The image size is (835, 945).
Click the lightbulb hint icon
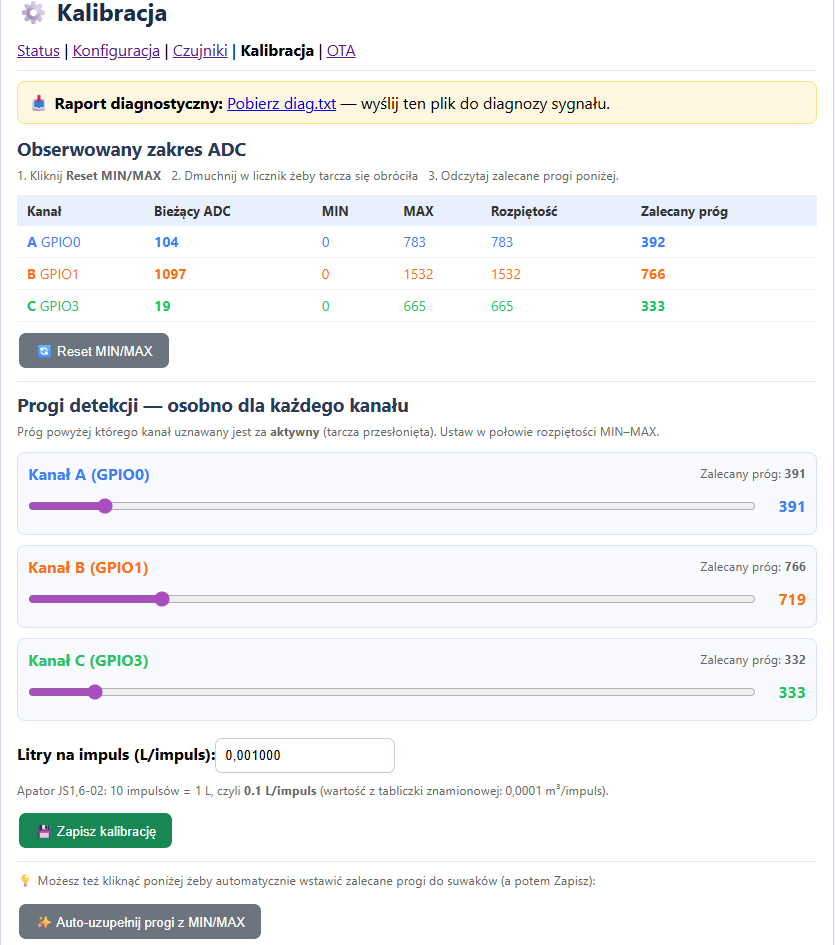26,880
